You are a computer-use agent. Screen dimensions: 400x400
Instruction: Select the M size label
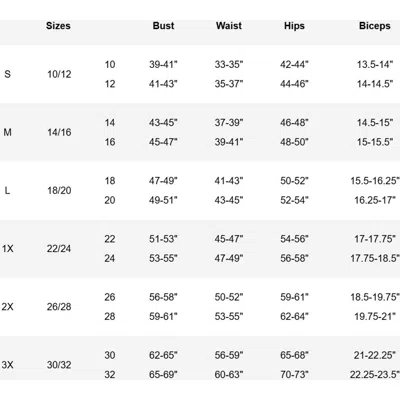7,132
